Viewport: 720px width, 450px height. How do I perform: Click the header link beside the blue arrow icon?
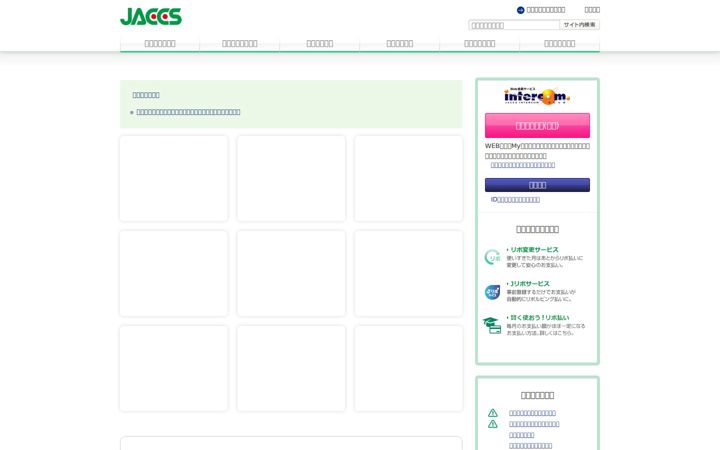(546, 10)
